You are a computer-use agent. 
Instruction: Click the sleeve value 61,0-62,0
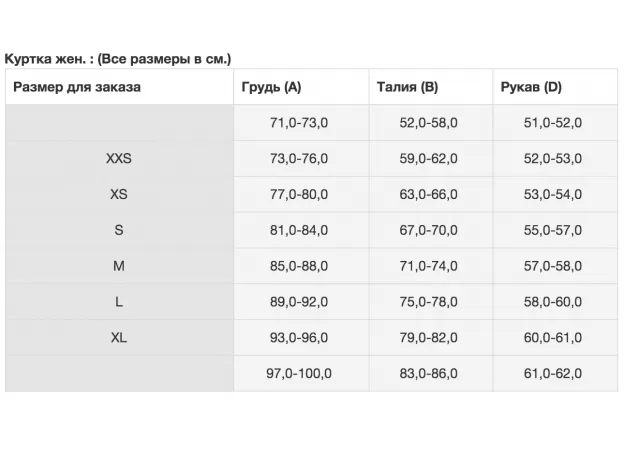click(553, 374)
